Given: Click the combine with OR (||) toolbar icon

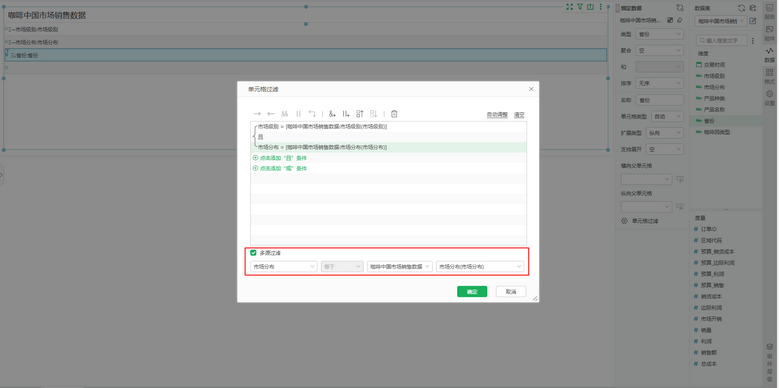Looking at the screenshot, I should (x=299, y=114).
